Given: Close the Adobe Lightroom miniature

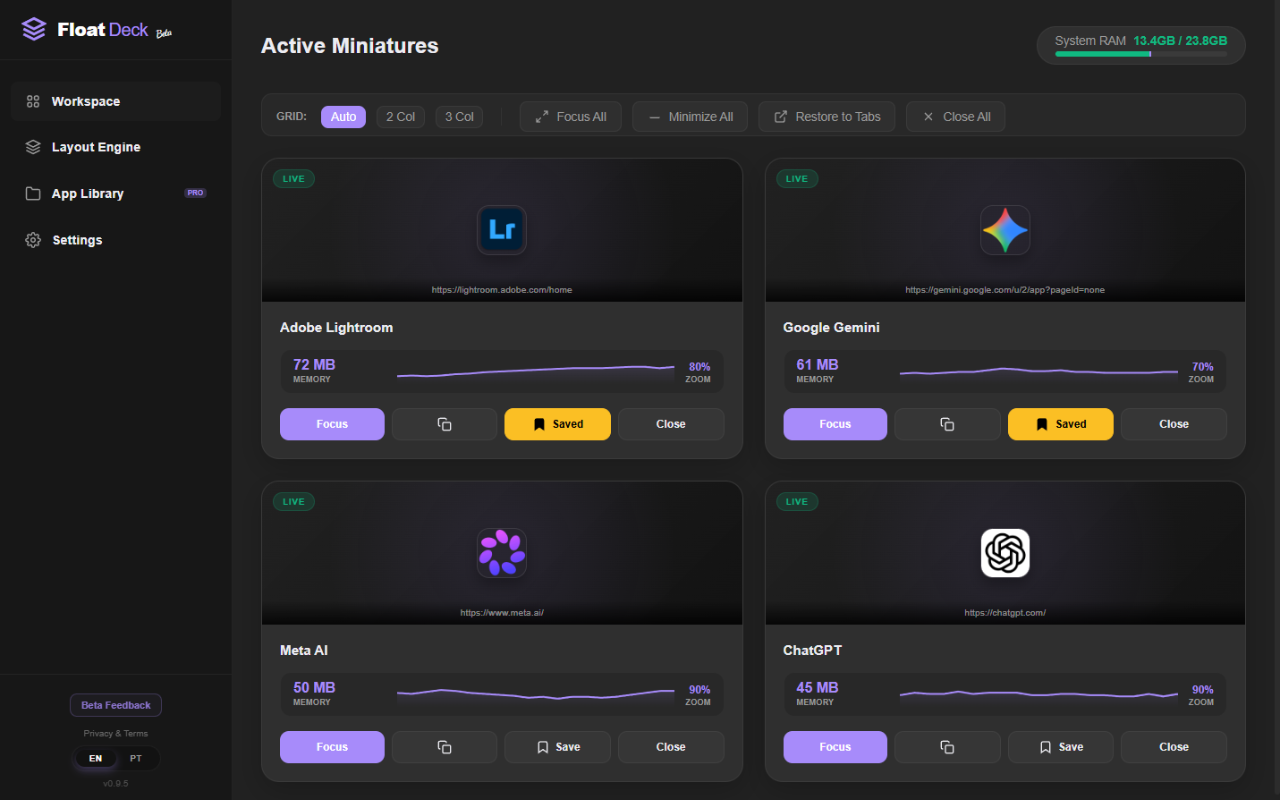Looking at the screenshot, I should pyautogui.click(x=671, y=424).
